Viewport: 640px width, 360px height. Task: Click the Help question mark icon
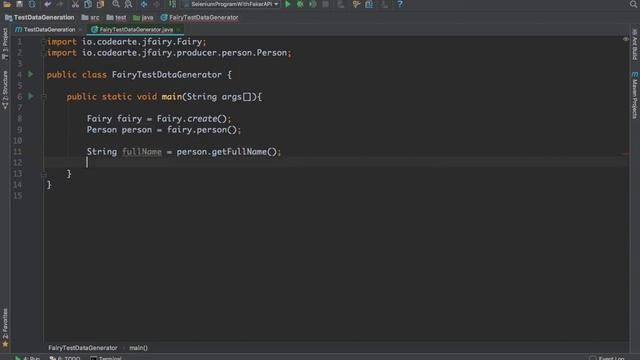pos(400,4)
